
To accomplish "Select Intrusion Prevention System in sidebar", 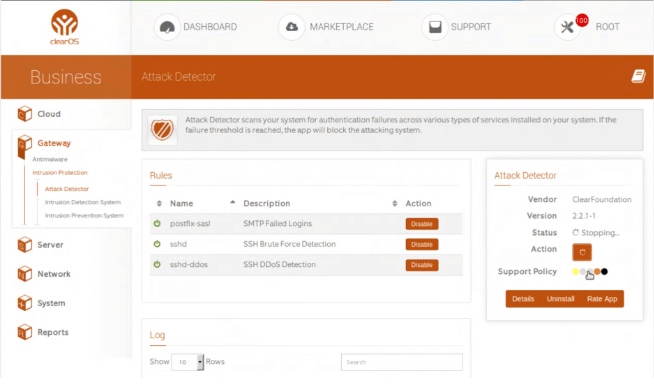I will point(84,216).
